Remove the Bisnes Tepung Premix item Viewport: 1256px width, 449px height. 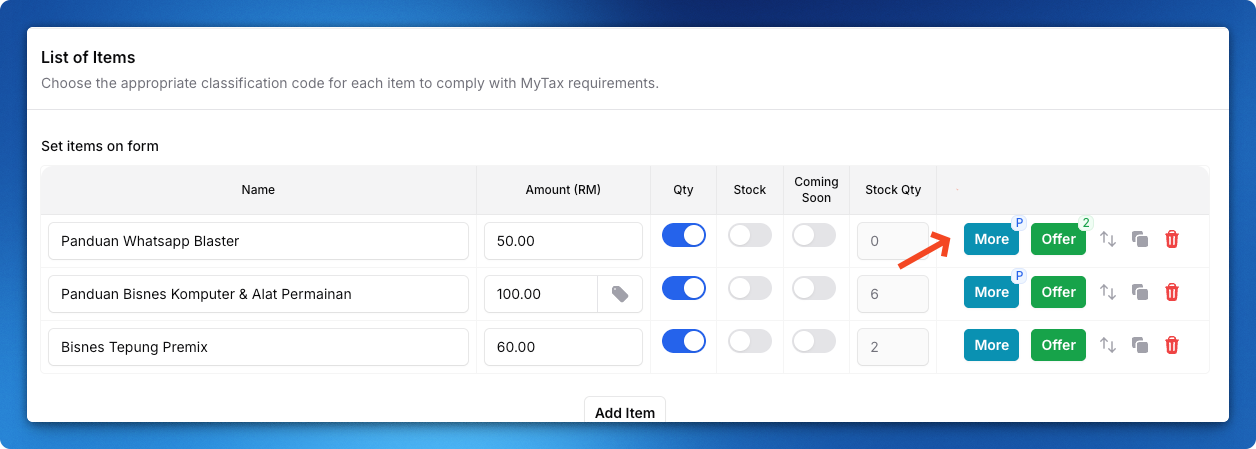point(1172,345)
